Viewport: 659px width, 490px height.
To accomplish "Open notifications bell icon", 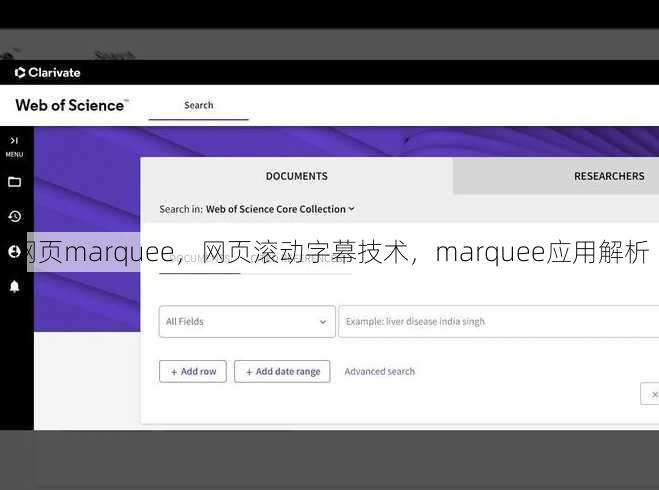I will pos(14,286).
